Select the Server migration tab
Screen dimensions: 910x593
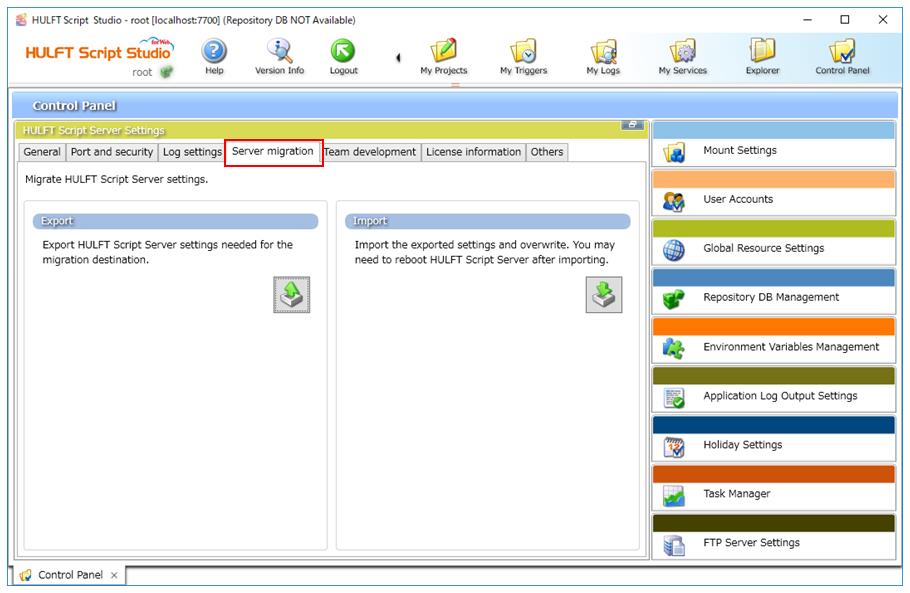(x=273, y=152)
